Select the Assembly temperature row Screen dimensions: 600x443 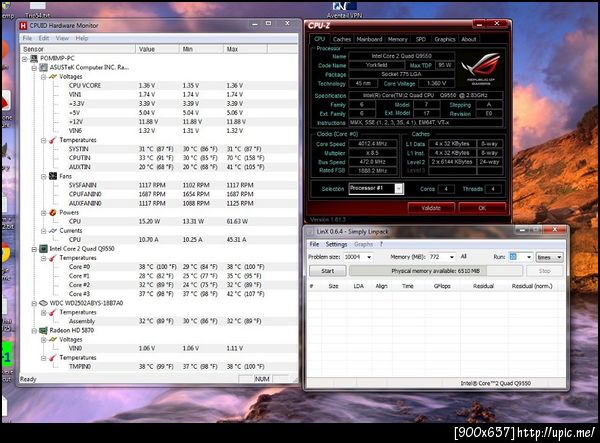[x=159, y=321]
